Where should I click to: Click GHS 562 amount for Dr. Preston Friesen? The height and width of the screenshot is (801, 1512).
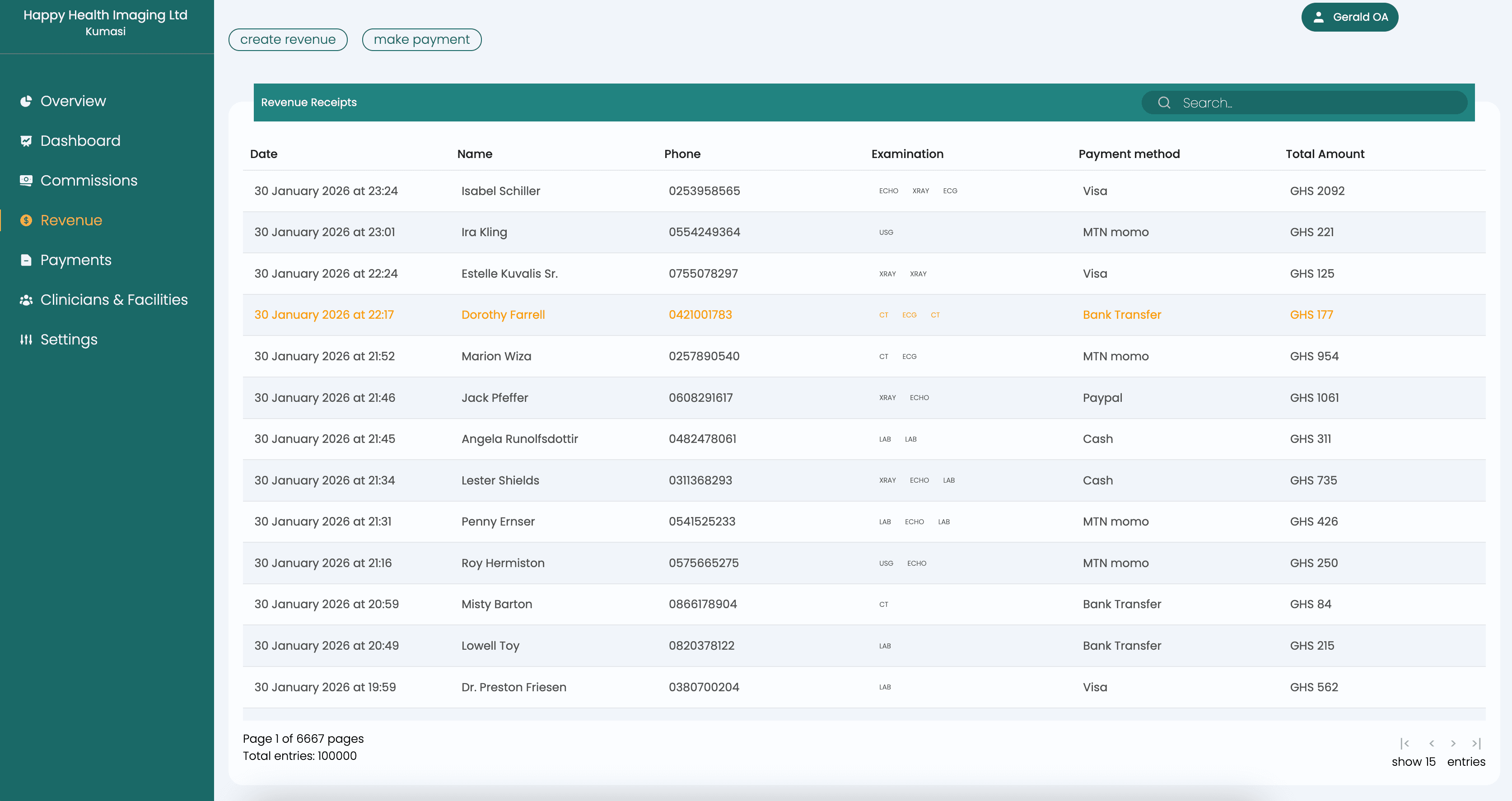[1314, 687]
